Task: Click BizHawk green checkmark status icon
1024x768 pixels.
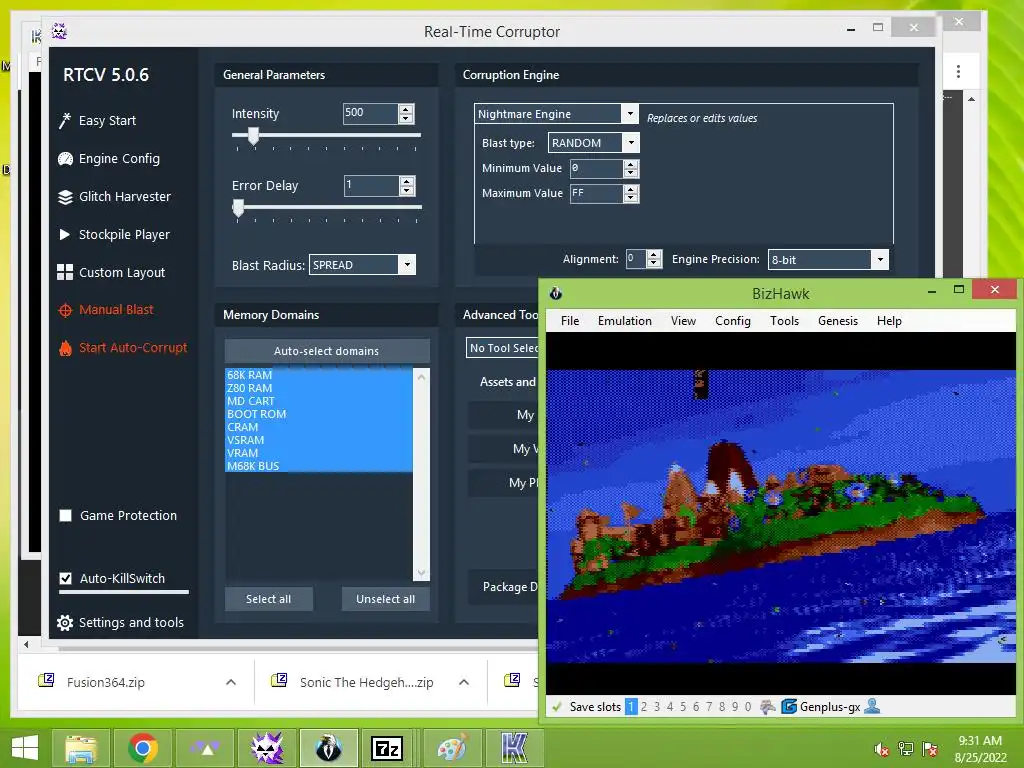Action: (x=557, y=707)
